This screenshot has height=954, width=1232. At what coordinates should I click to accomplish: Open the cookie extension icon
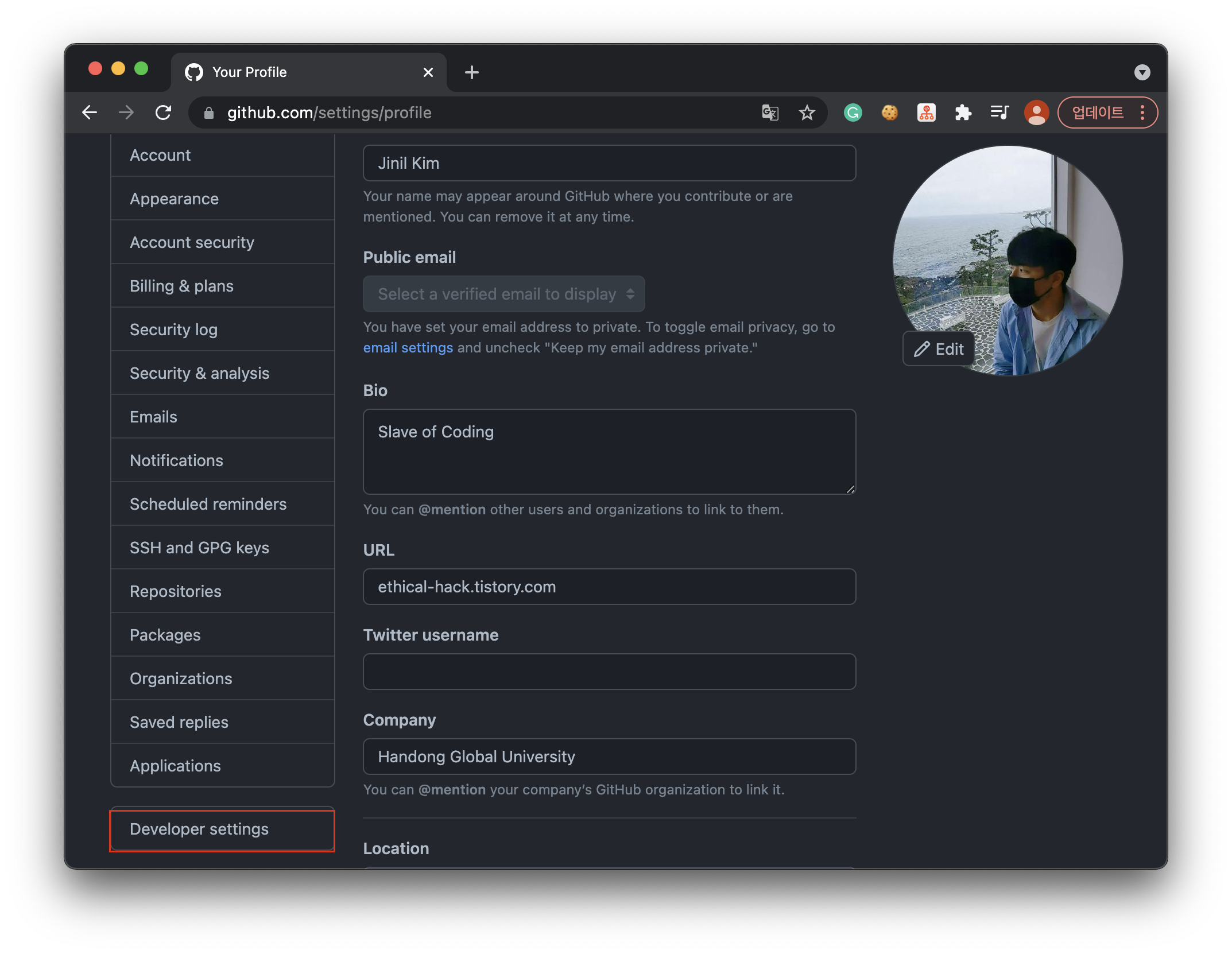click(890, 113)
